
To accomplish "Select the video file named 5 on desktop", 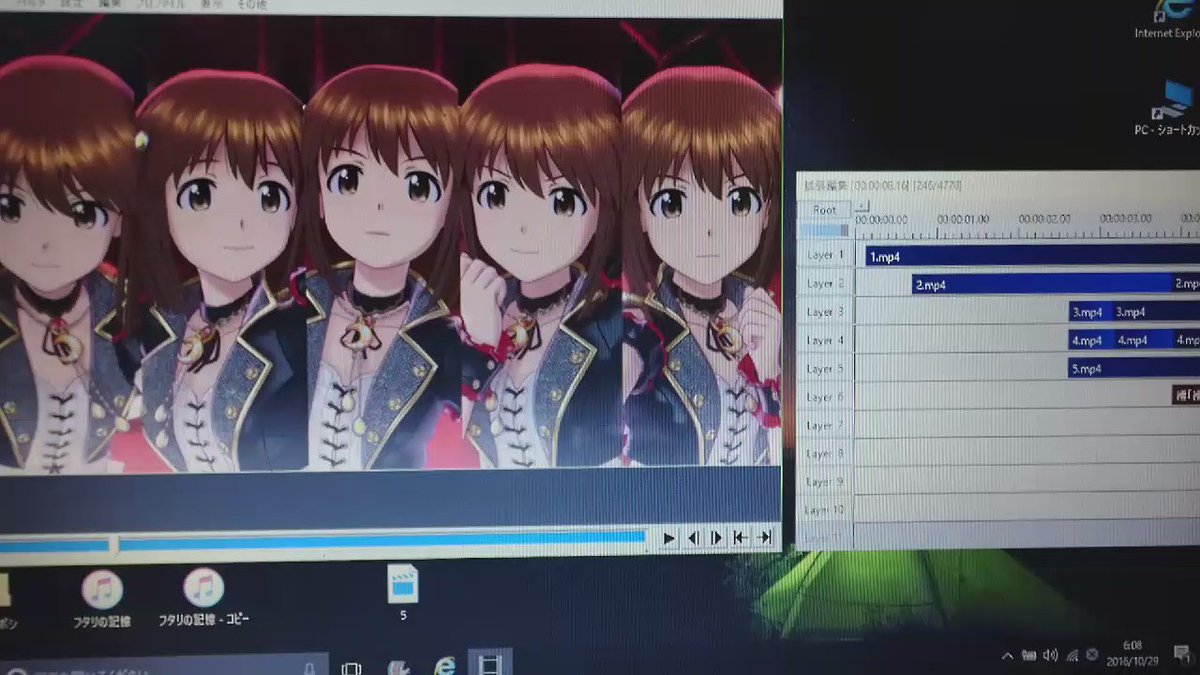I will click(403, 594).
